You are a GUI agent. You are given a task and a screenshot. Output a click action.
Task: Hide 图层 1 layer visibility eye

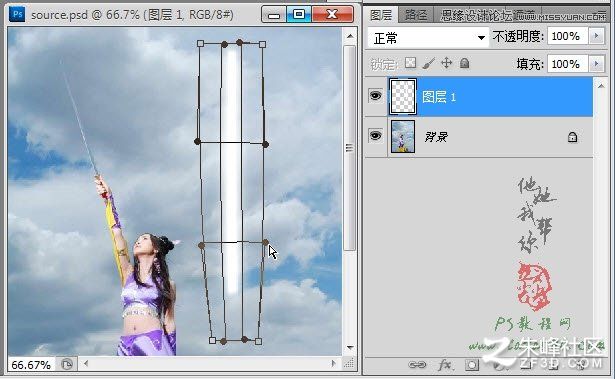pyautogui.click(x=375, y=96)
